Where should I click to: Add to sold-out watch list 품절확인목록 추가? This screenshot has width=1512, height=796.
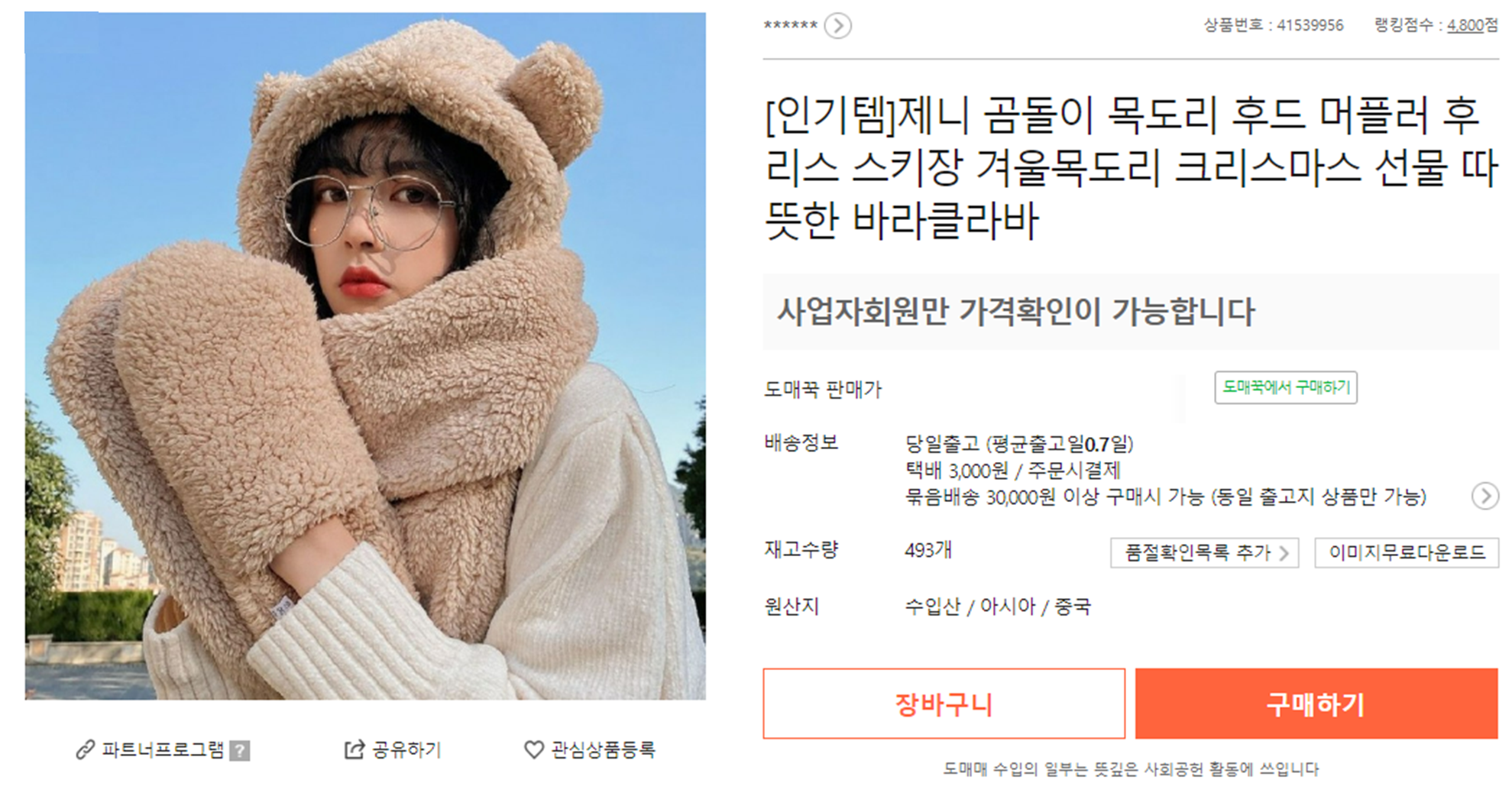[x=1204, y=552]
